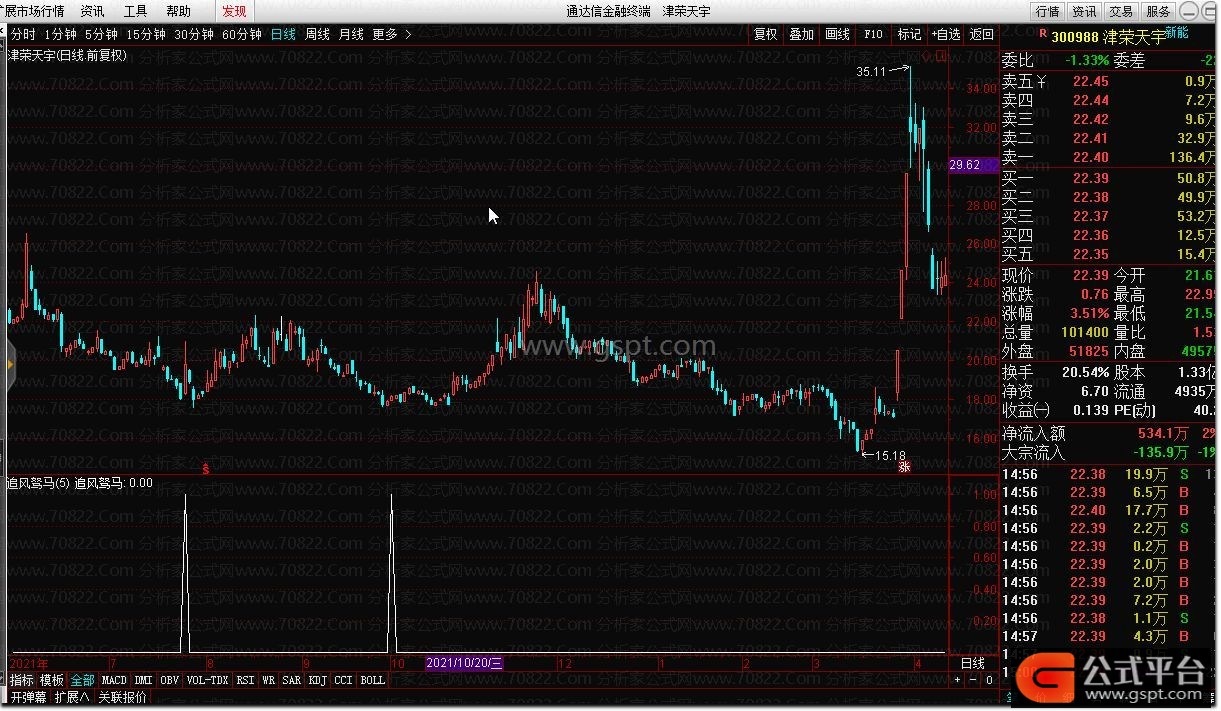This screenshot has width=1221, height=711.
Task: Click the 卖一 price 22.40
Action: [1090, 157]
